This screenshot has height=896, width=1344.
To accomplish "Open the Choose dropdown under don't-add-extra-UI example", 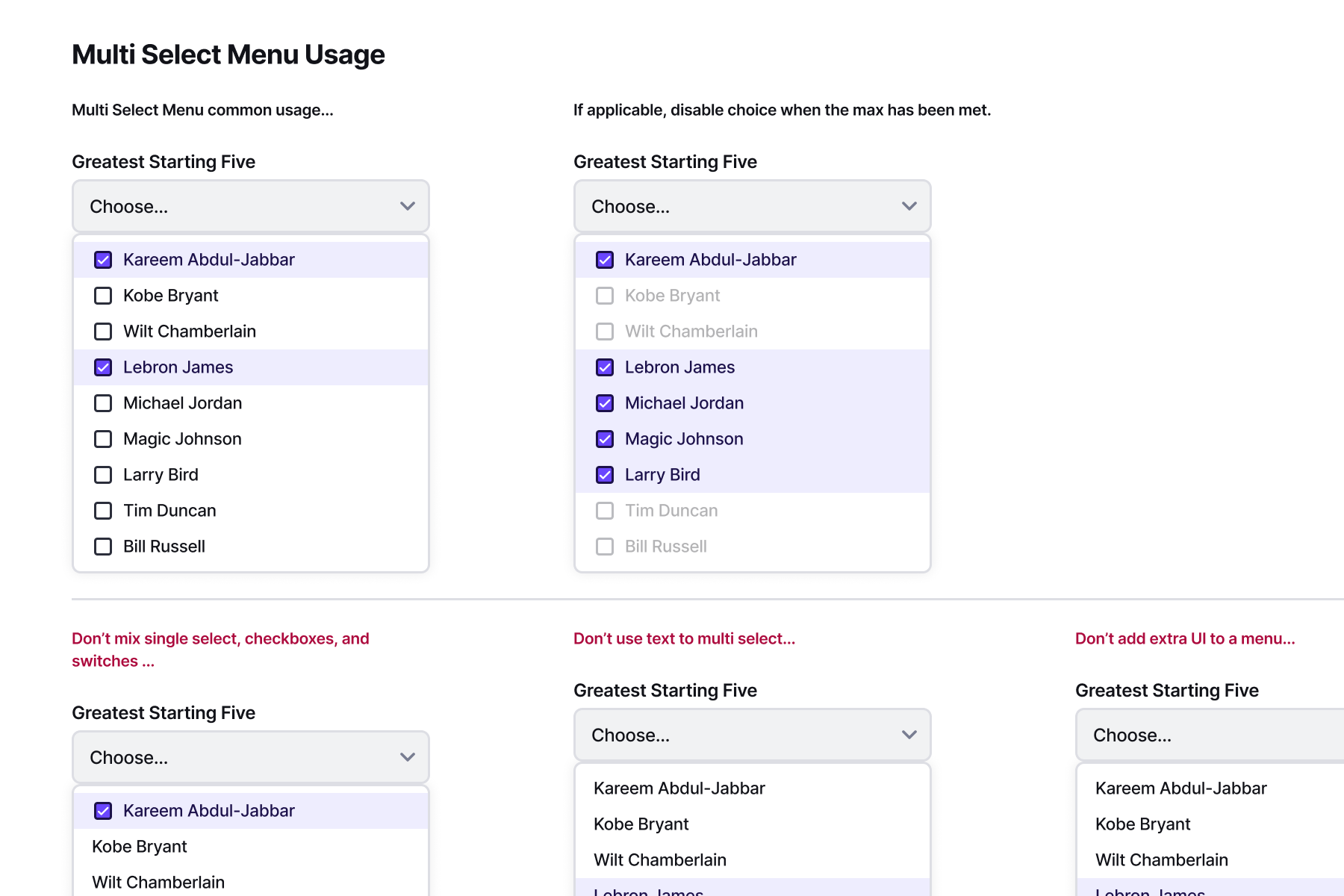I will coord(1210,735).
